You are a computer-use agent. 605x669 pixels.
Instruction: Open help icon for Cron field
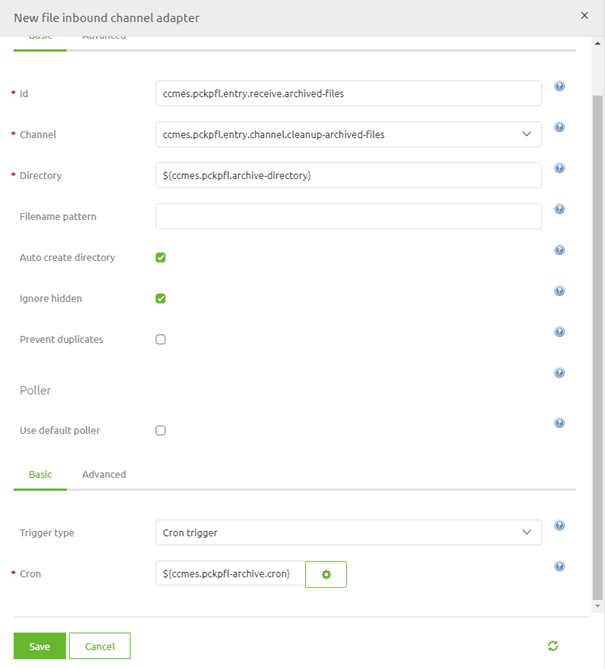[559, 566]
